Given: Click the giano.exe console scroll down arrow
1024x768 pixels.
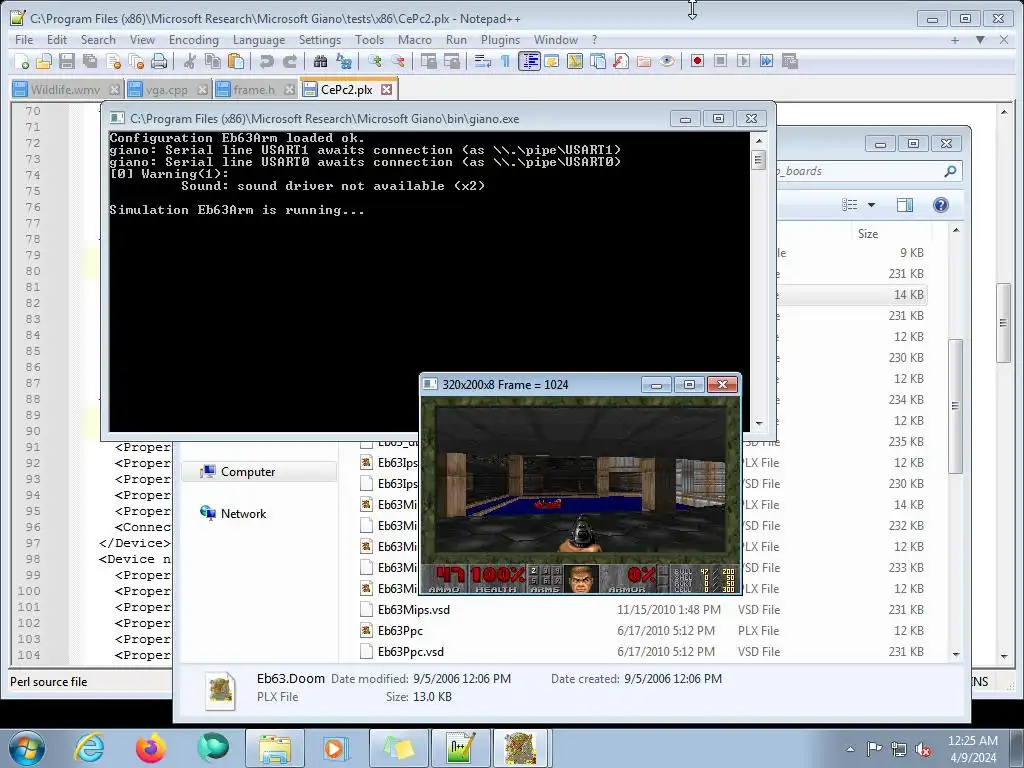Looking at the screenshot, I should 758,423.
